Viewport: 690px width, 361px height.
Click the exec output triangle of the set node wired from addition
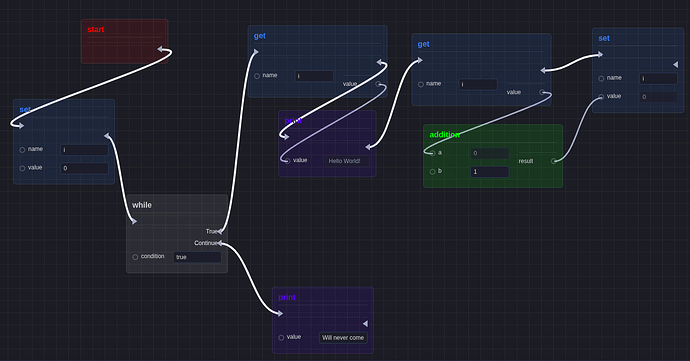click(x=675, y=65)
